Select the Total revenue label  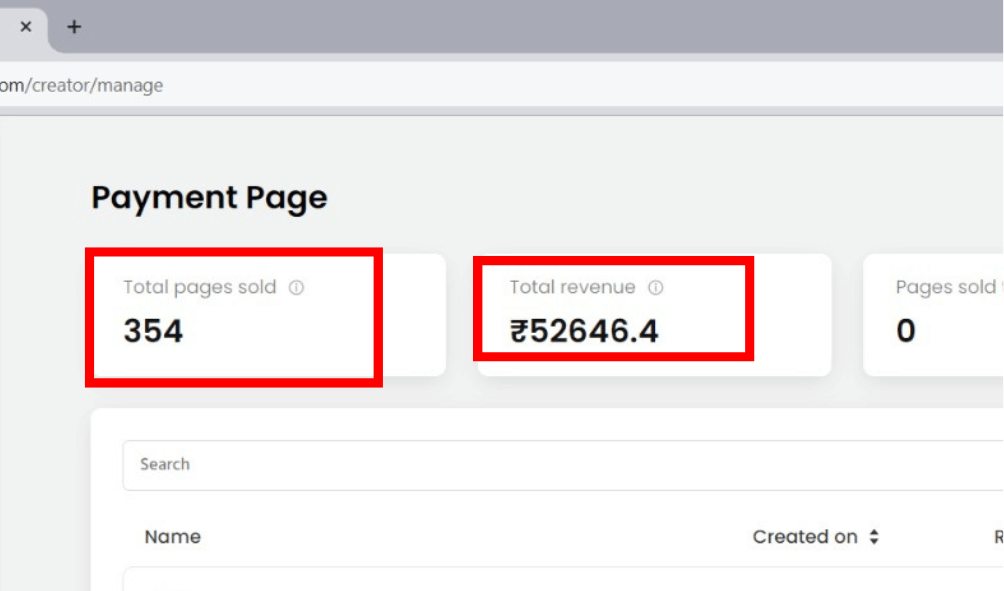(x=572, y=288)
